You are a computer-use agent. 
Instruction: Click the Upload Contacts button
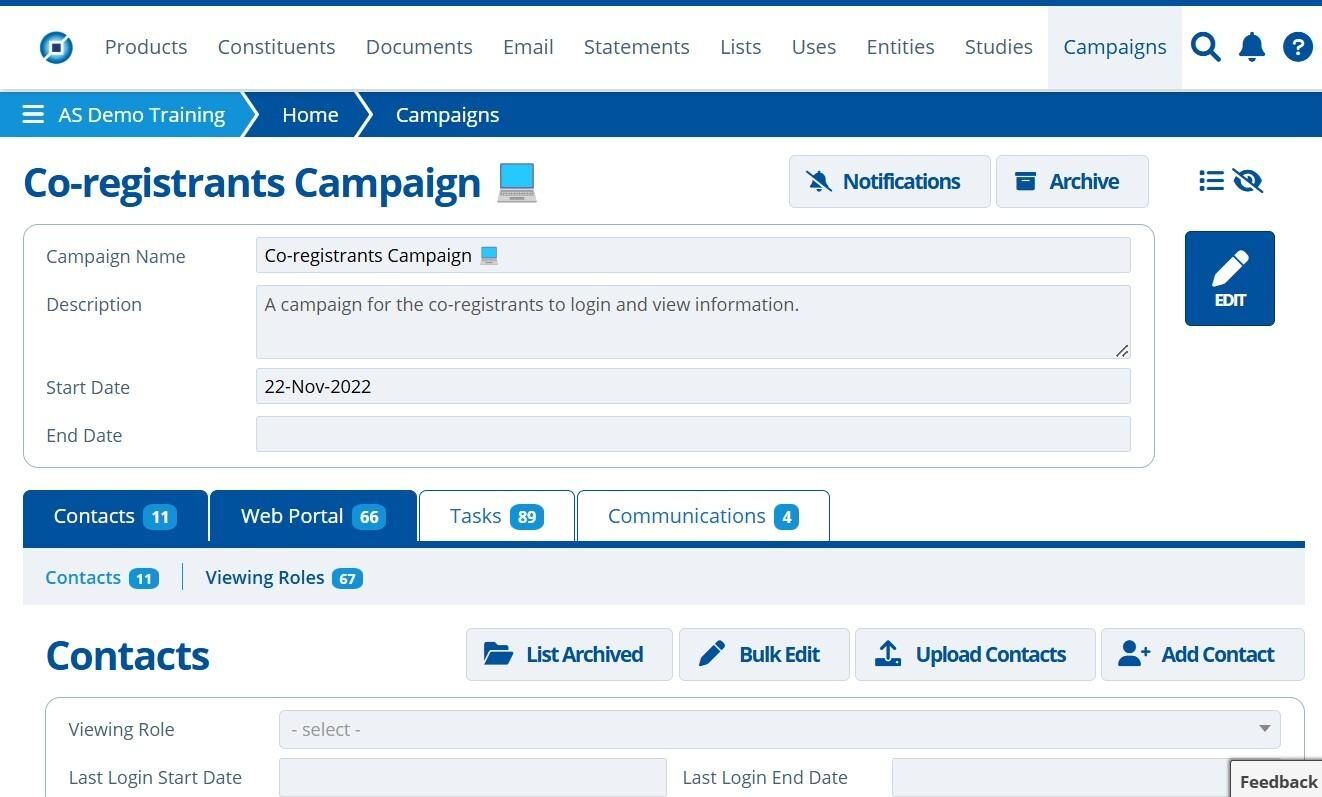tap(975, 654)
